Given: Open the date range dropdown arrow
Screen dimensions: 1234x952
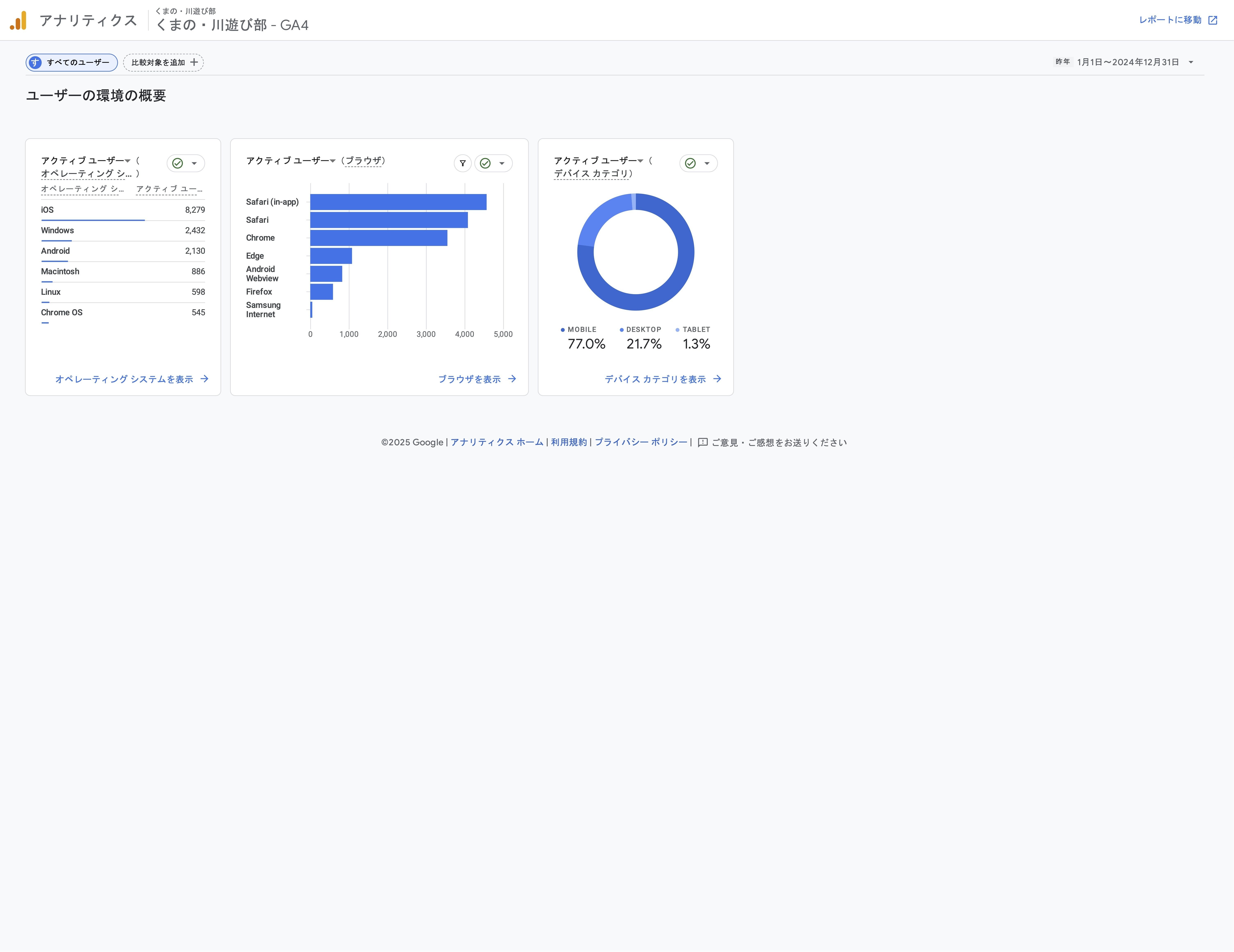Looking at the screenshot, I should 1191,62.
